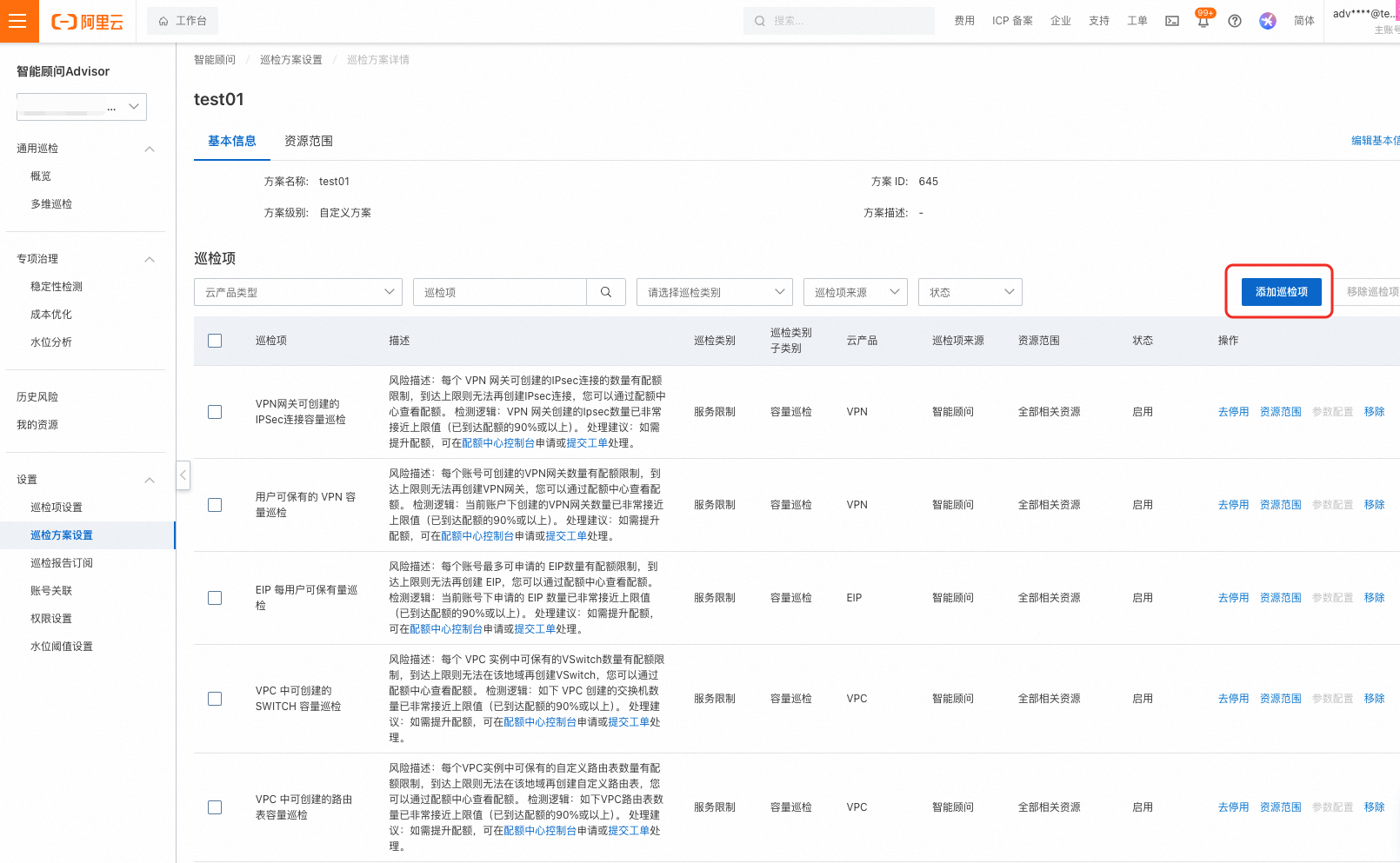Open the 云产品类型 dropdown
This screenshot has width=1400, height=863.
tap(298, 292)
